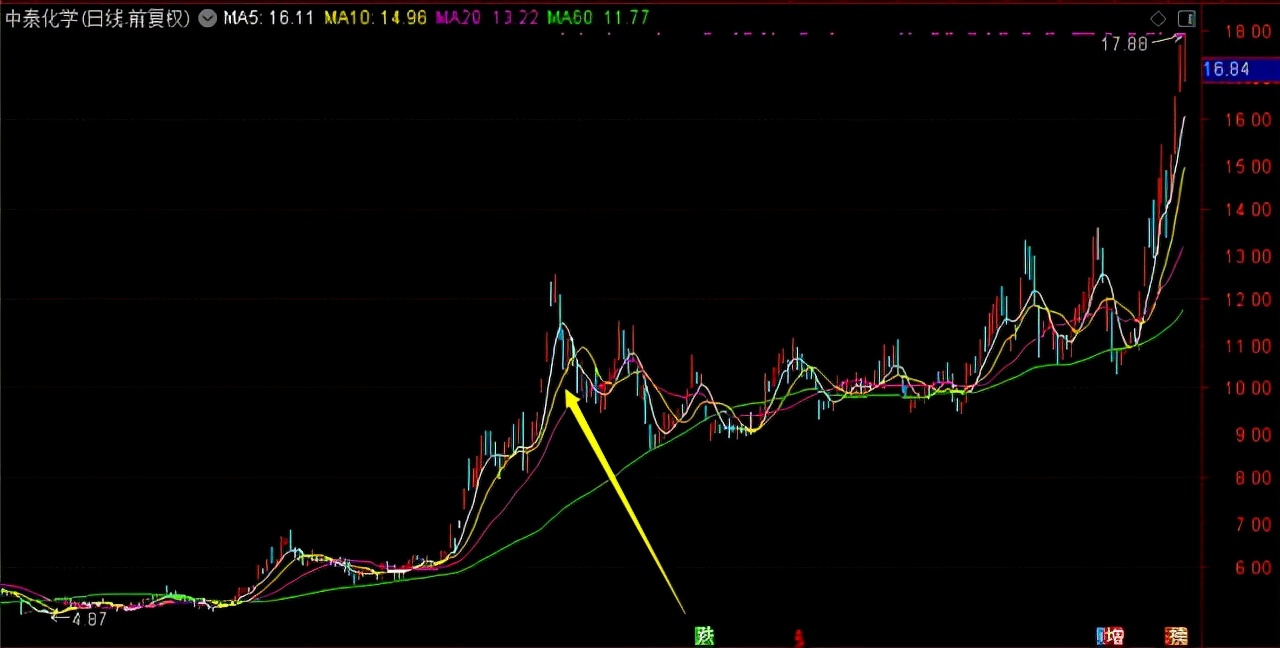Click the 增 event marker icon

pyautogui.click(x=1111, y=636)
